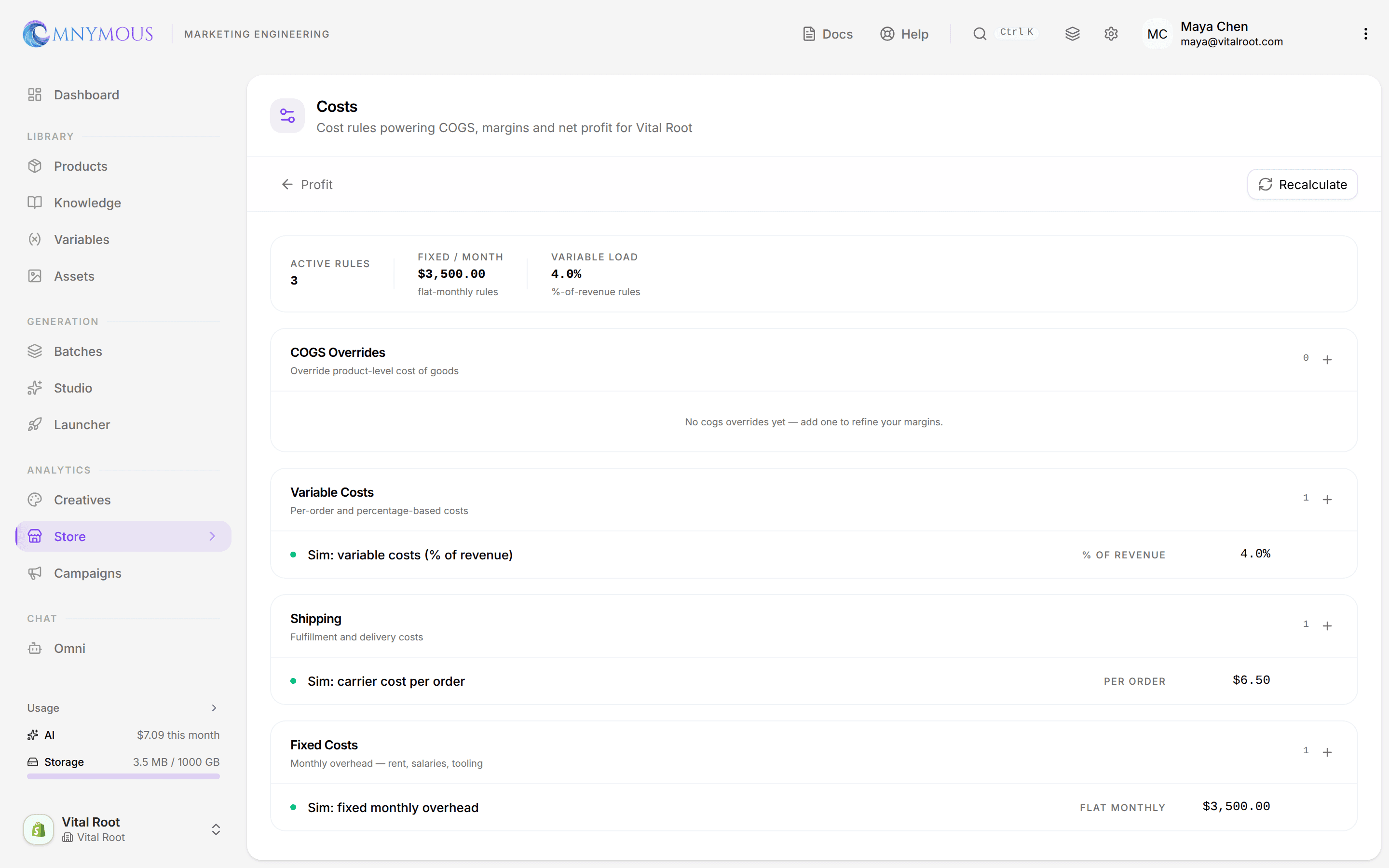1389x868 pixels.
Task: Click the MC user avatar
Action: click(1157, 34)
